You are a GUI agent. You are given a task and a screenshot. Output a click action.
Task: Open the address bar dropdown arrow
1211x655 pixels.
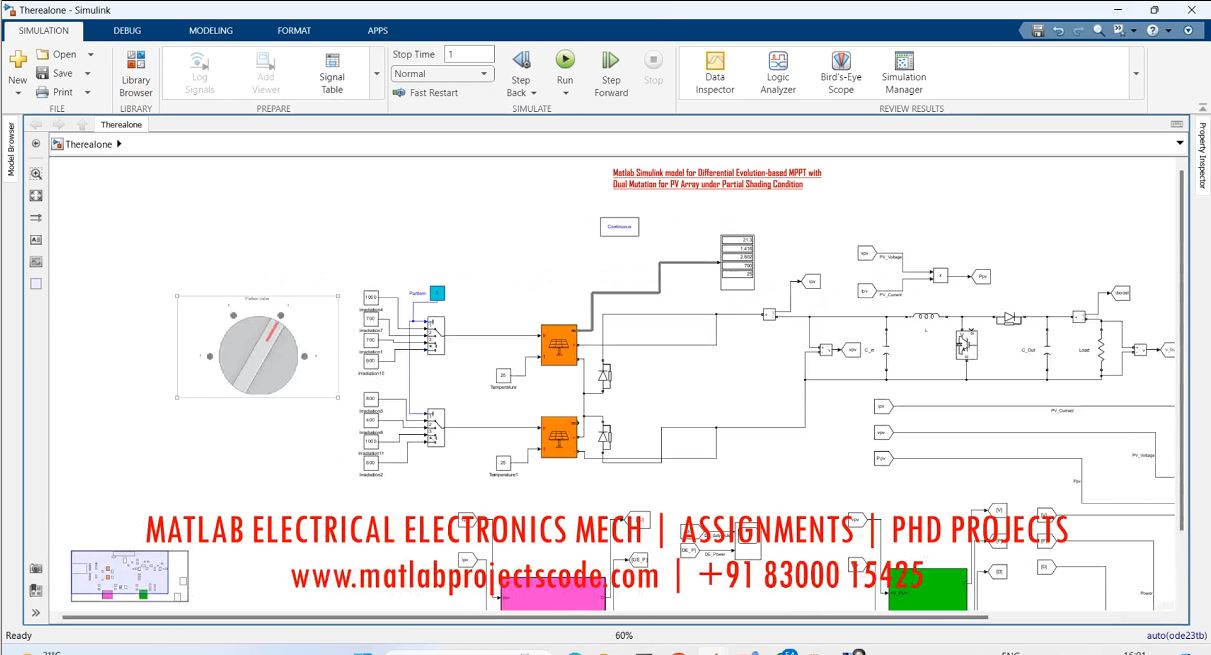click(x=1181, y=144)
